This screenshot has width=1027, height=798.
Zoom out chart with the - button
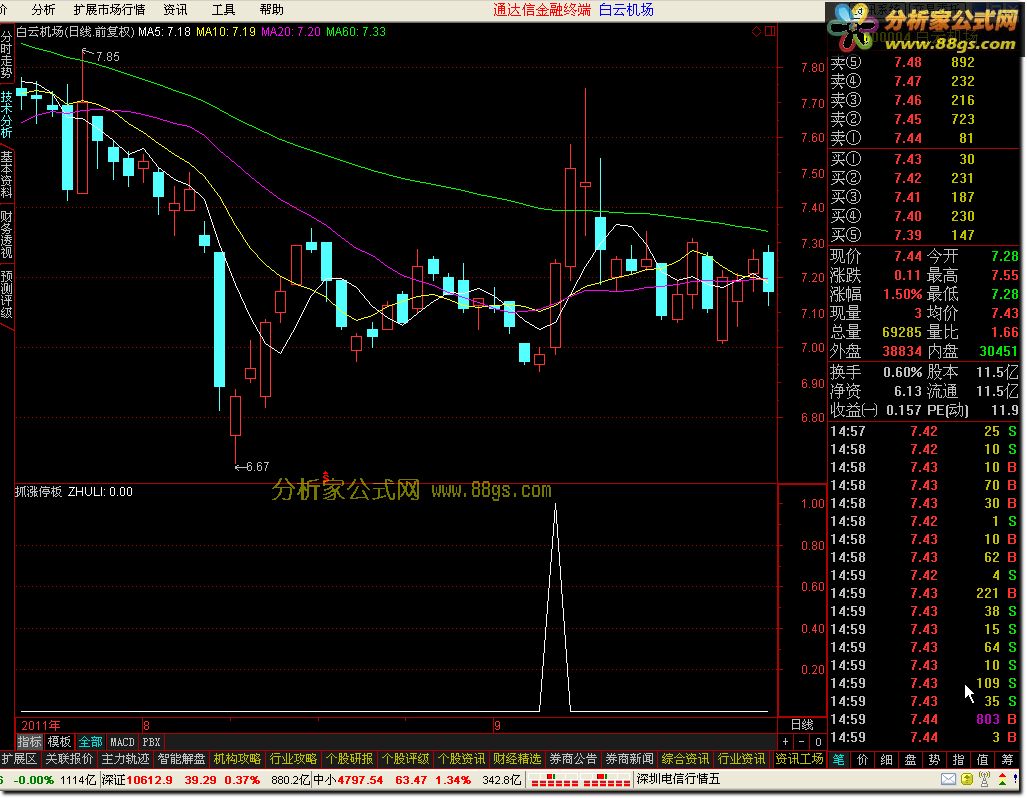802,742
